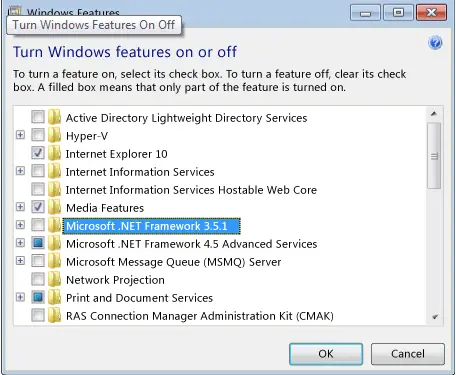Open the blue help question mark icon

tap(435, 43)
